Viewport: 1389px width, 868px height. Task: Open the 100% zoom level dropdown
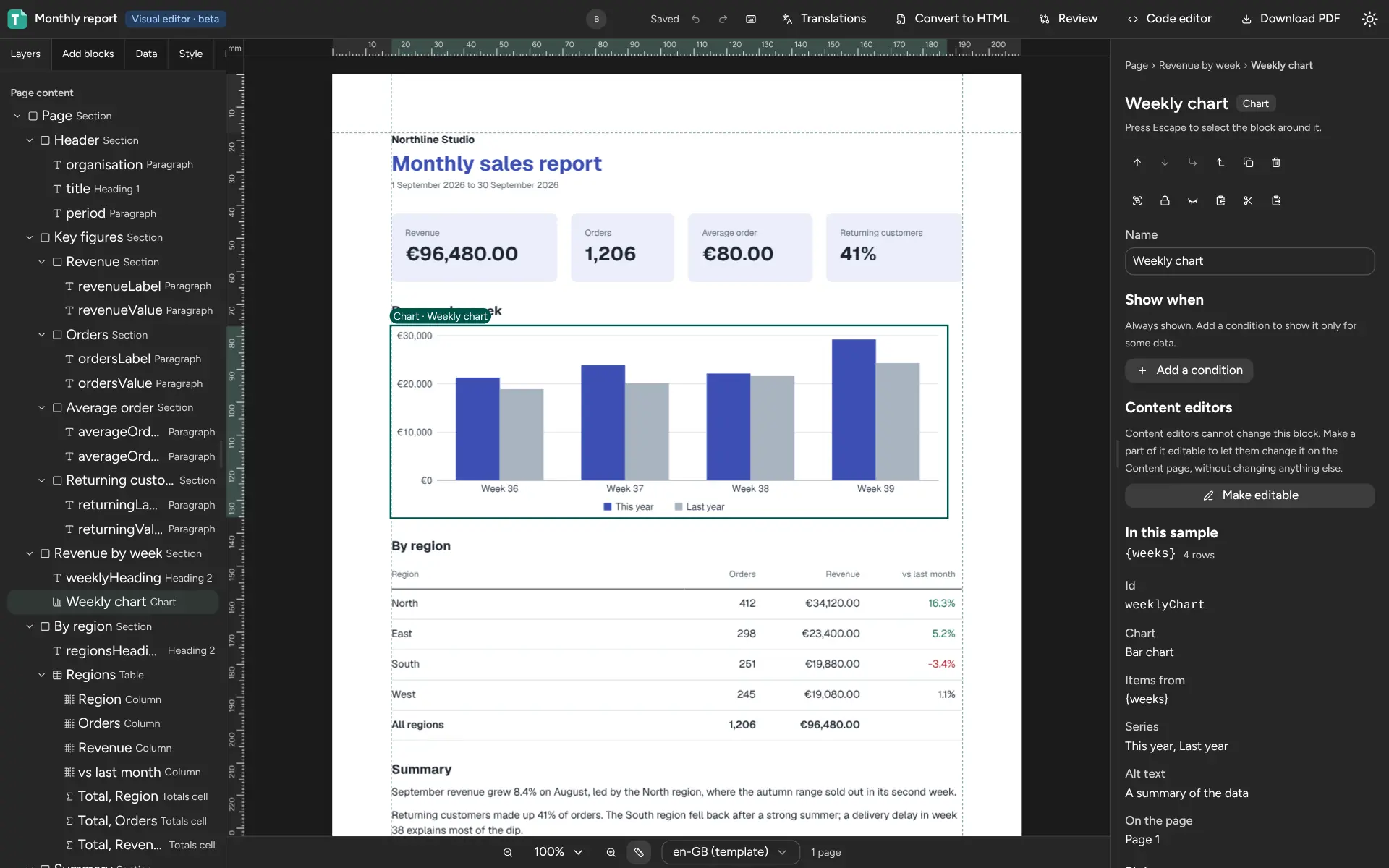(x=558, y=852)
